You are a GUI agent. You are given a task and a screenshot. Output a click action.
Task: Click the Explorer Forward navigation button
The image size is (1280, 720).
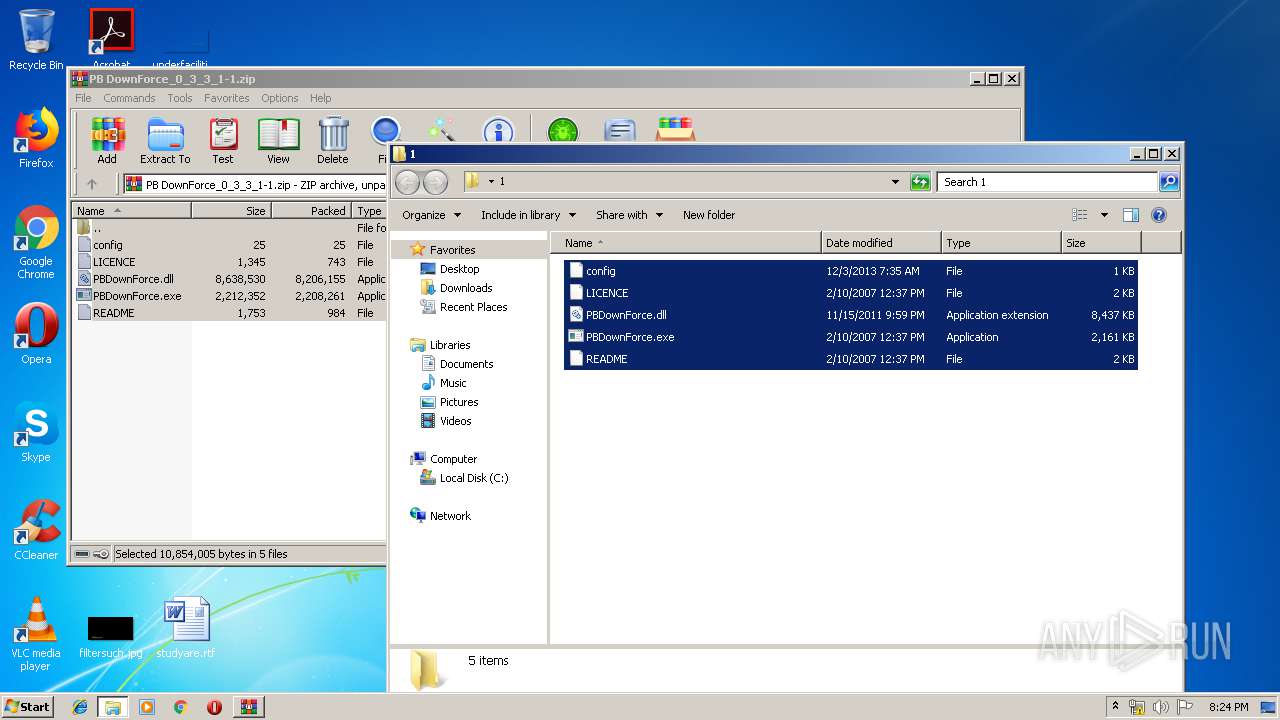pyautogui.click(x=436, y=182)
